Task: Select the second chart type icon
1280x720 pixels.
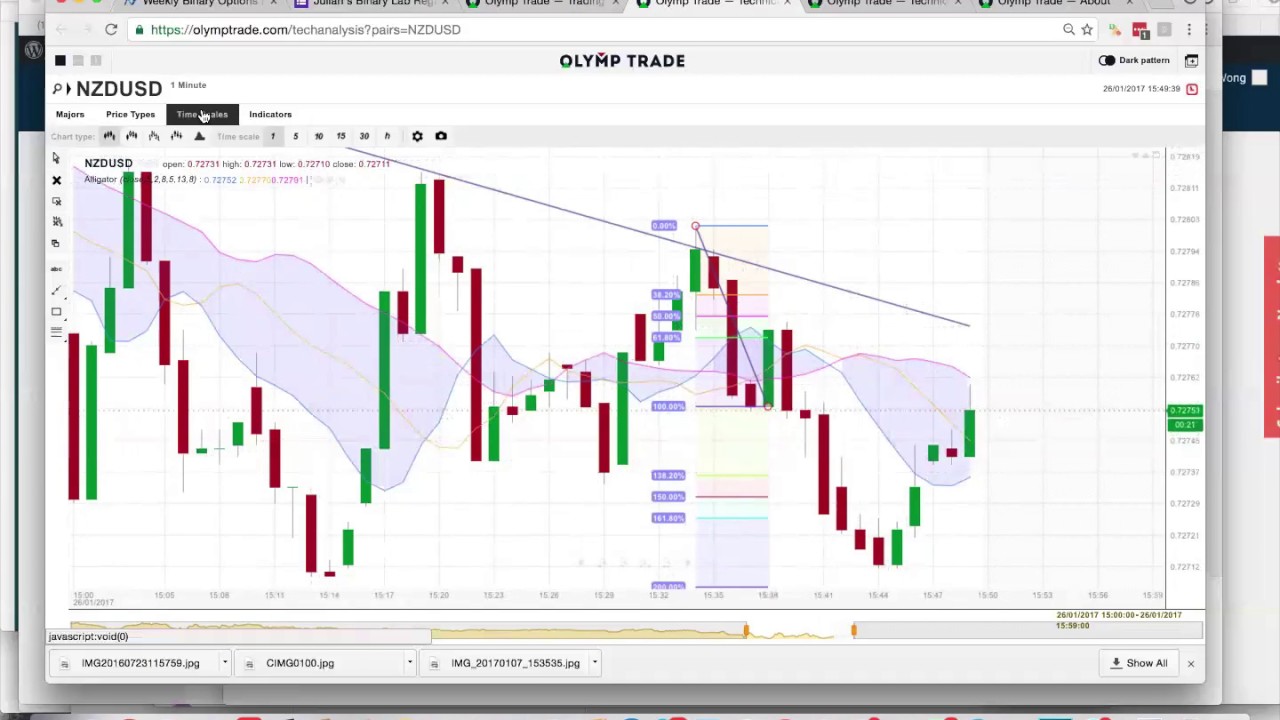Action: coord(131,136)
